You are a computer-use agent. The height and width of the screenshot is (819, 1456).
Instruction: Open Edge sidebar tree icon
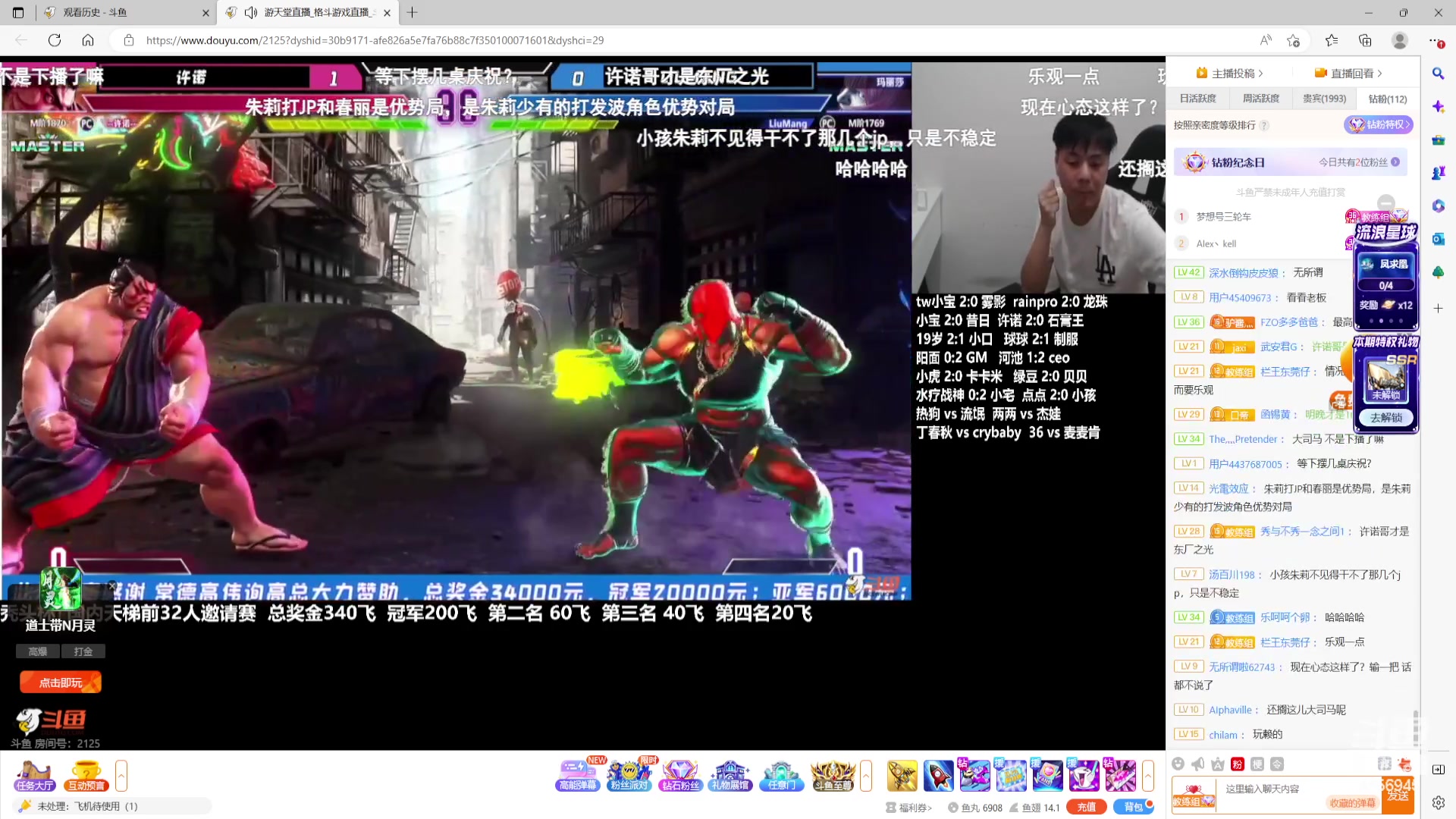(x=1438, y=271)
